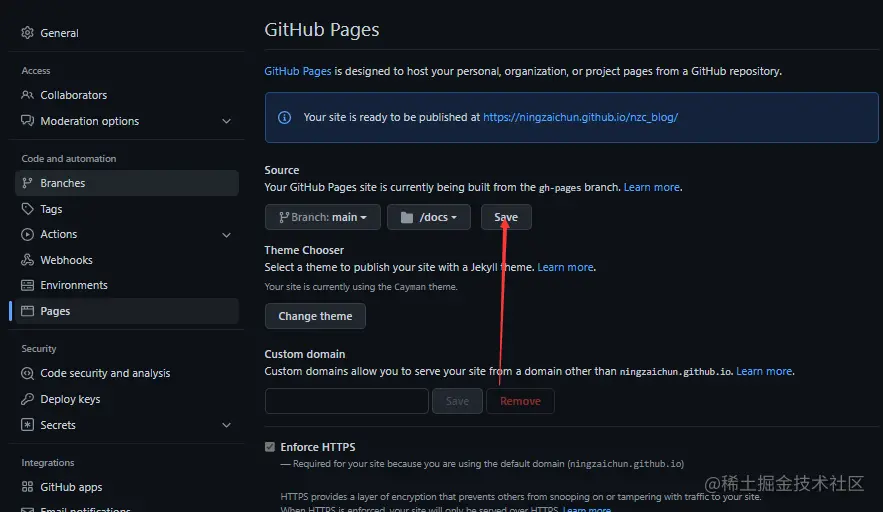The height and width of the screenshot is (512, 883).
Task: Click the info icon in the publish banner
Action: point(284,117)
